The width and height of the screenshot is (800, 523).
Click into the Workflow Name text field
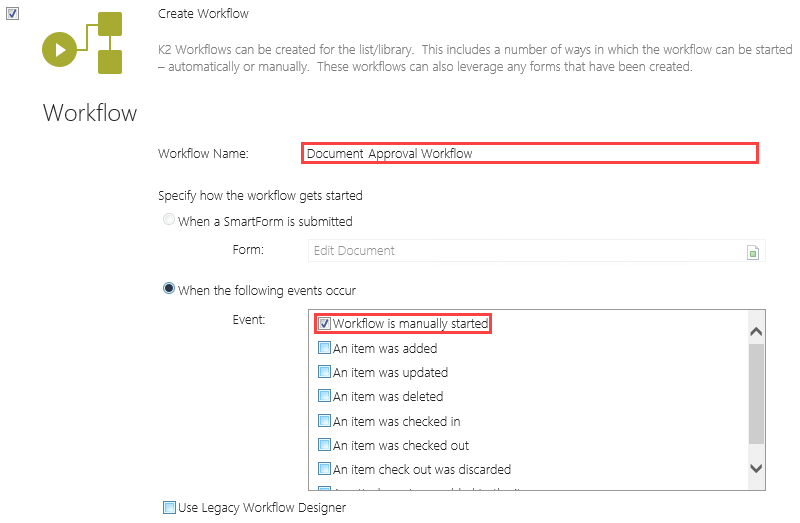click(529, 153)
